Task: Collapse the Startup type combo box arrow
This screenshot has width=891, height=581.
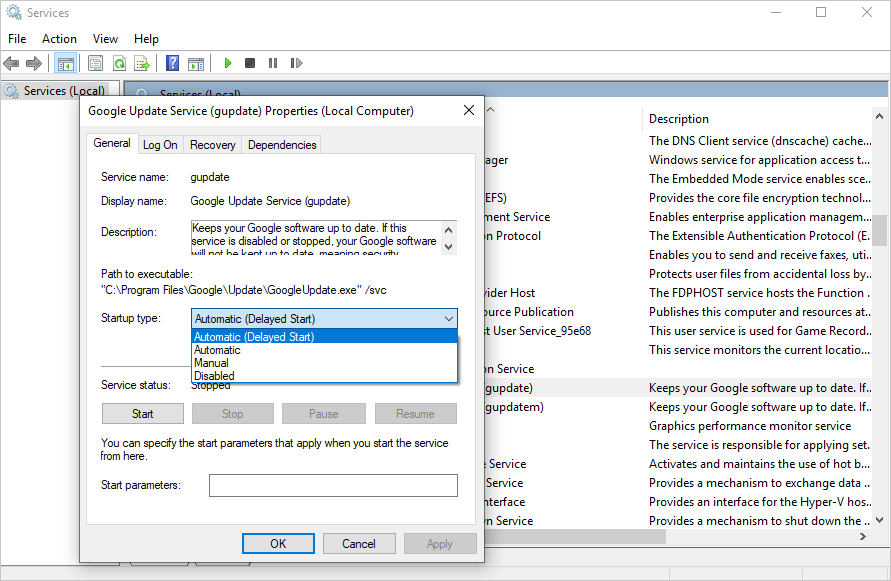Action: click(447, 319)
